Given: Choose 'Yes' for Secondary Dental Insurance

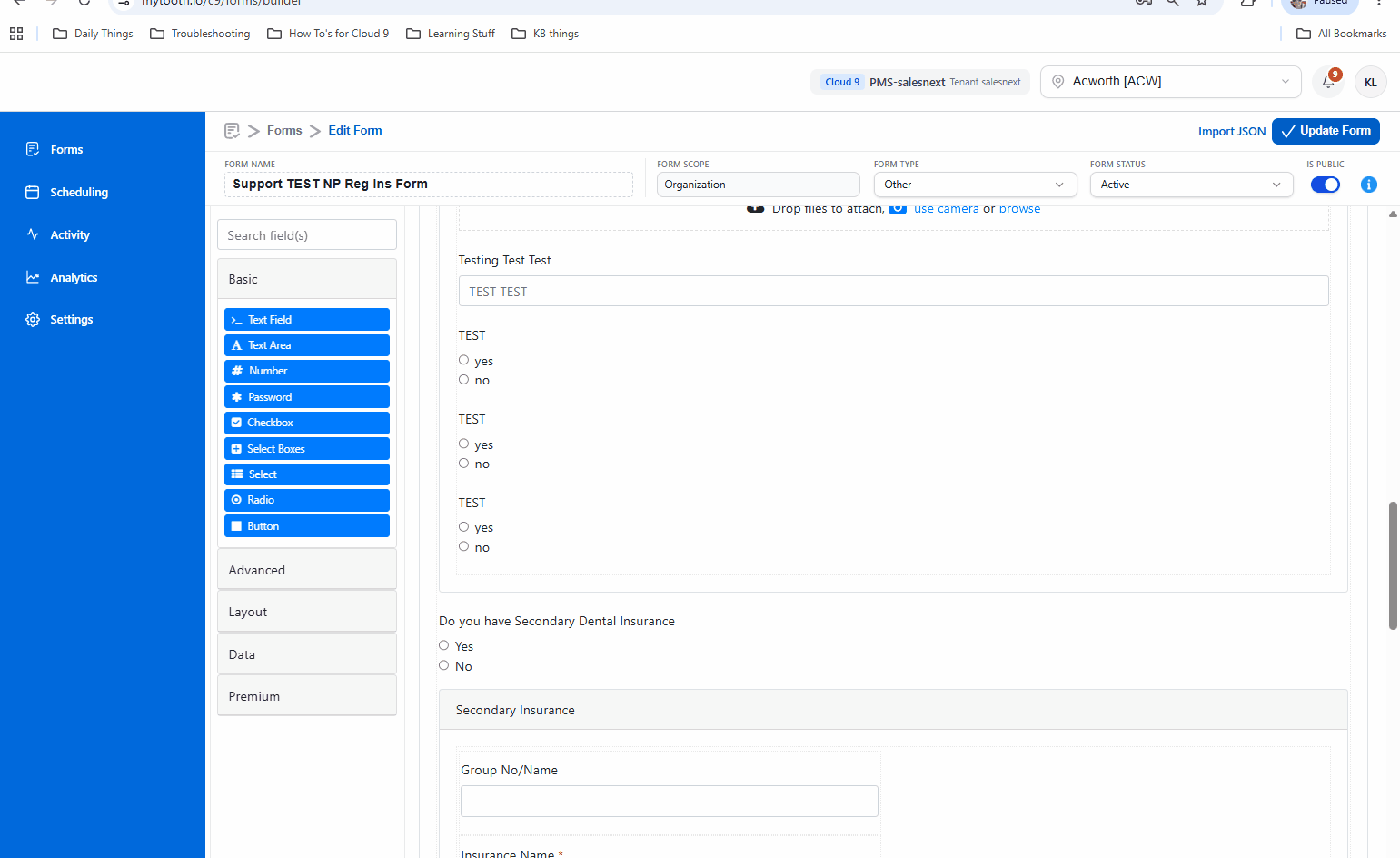Looking at the screenshot, I should 443,645.
